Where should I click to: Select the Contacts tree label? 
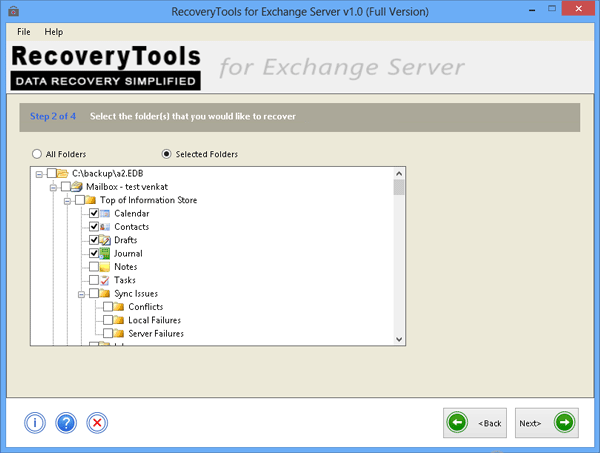pos(132,226)
